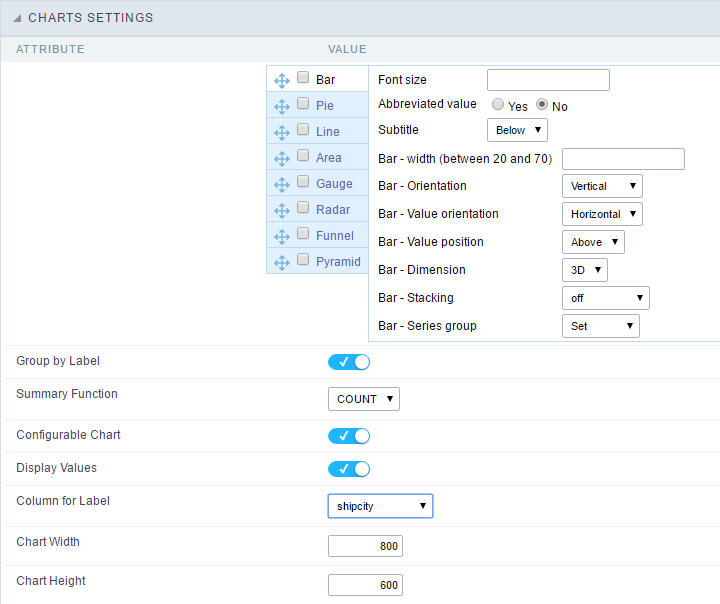Screen dimensions: 720x604
Task: Click the move icon beside Area
Action: 282,158
